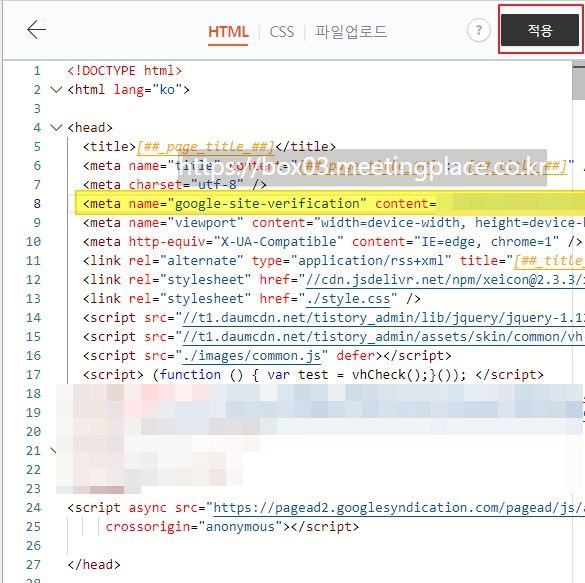Screen dimensions: 585x583
Task: Click the ./style.css href link
Action: (x=348, y=299)
